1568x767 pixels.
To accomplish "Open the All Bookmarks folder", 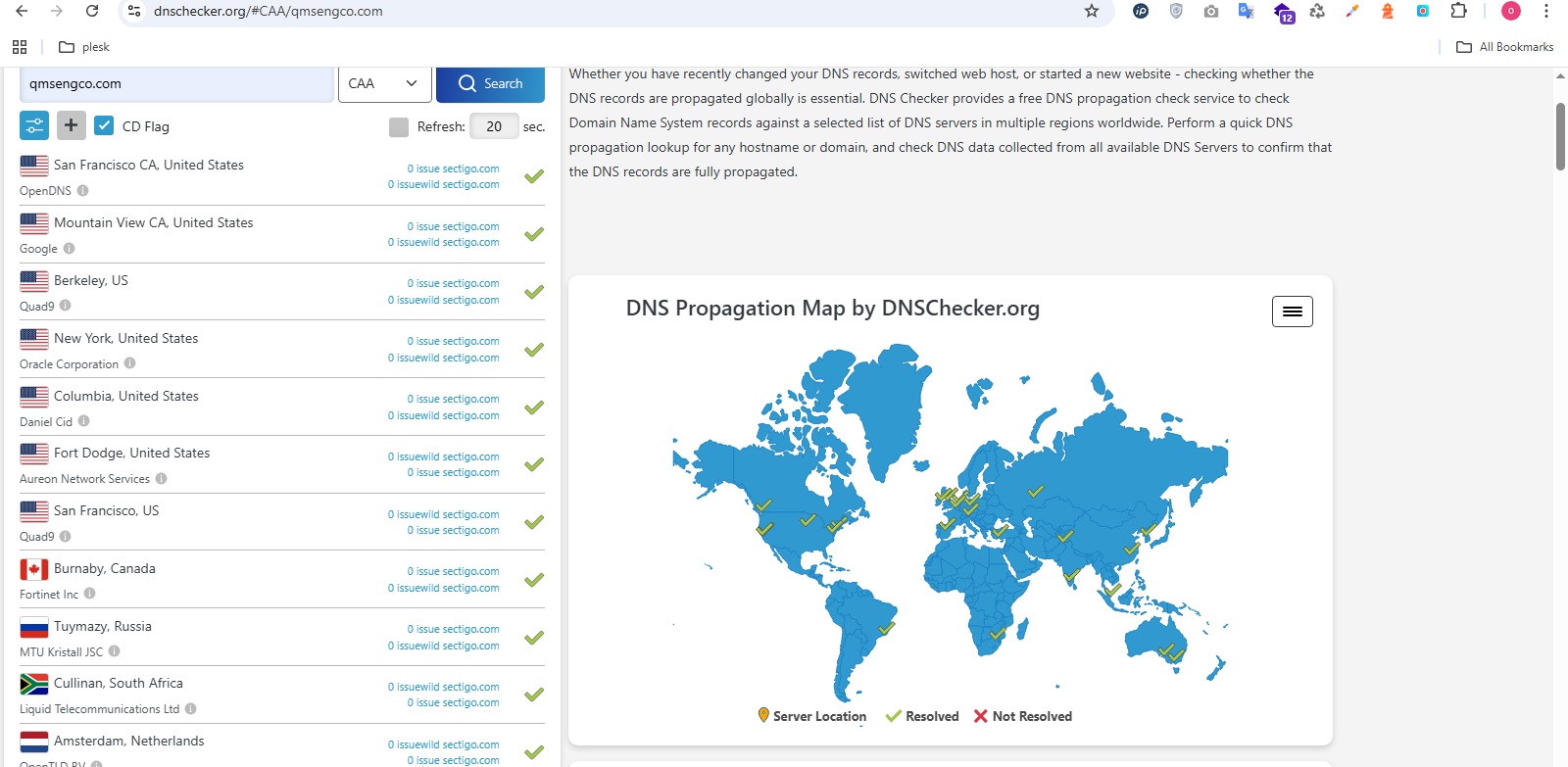I will coord(1505,47).
